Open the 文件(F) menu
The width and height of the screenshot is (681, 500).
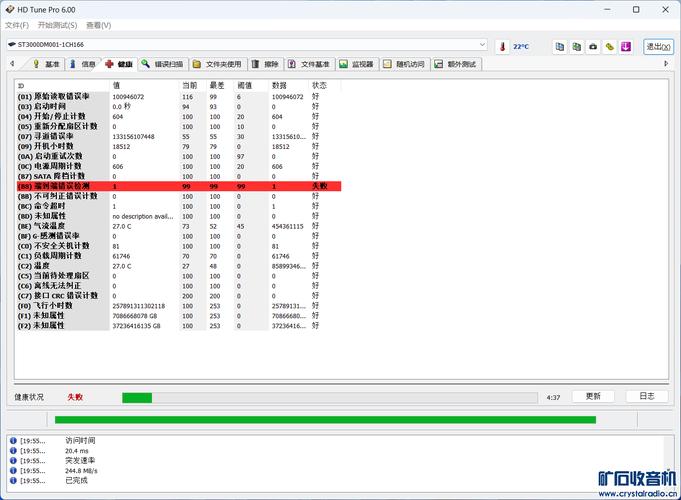point(17,25)
